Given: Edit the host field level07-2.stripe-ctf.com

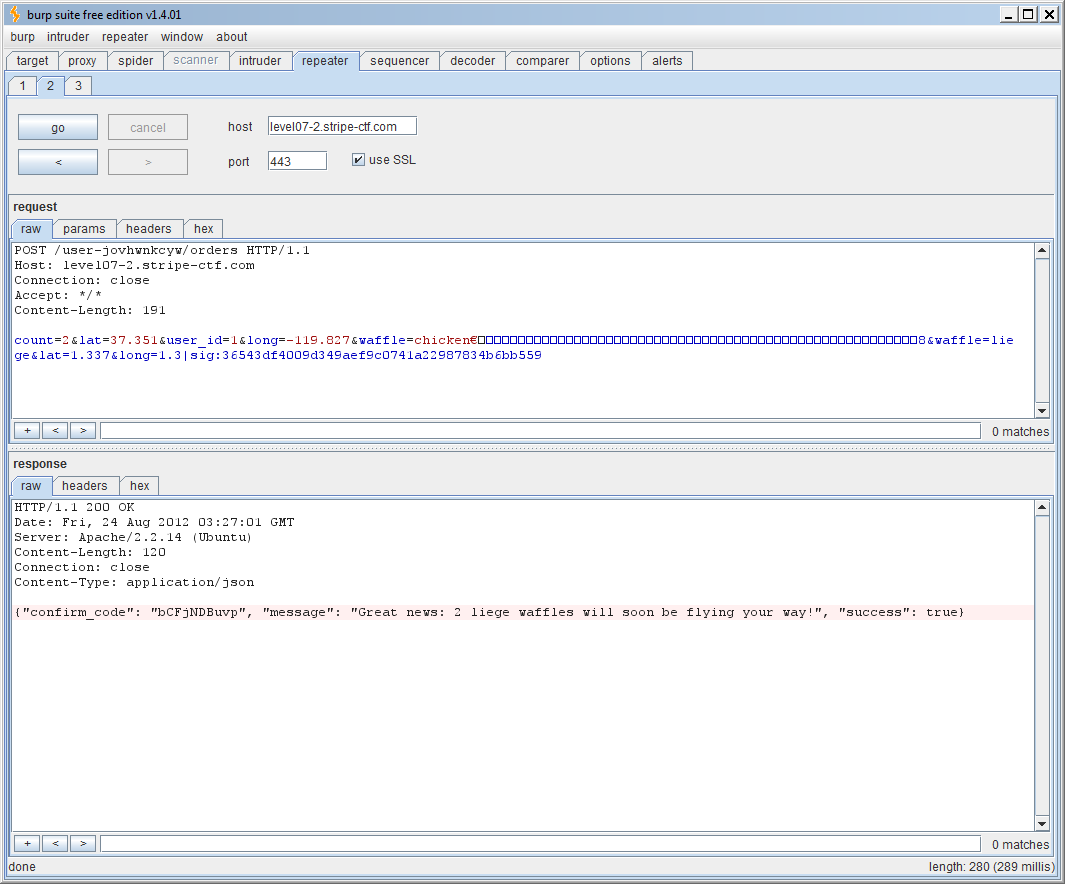Looking at the screenshot, I should (342, 126).
